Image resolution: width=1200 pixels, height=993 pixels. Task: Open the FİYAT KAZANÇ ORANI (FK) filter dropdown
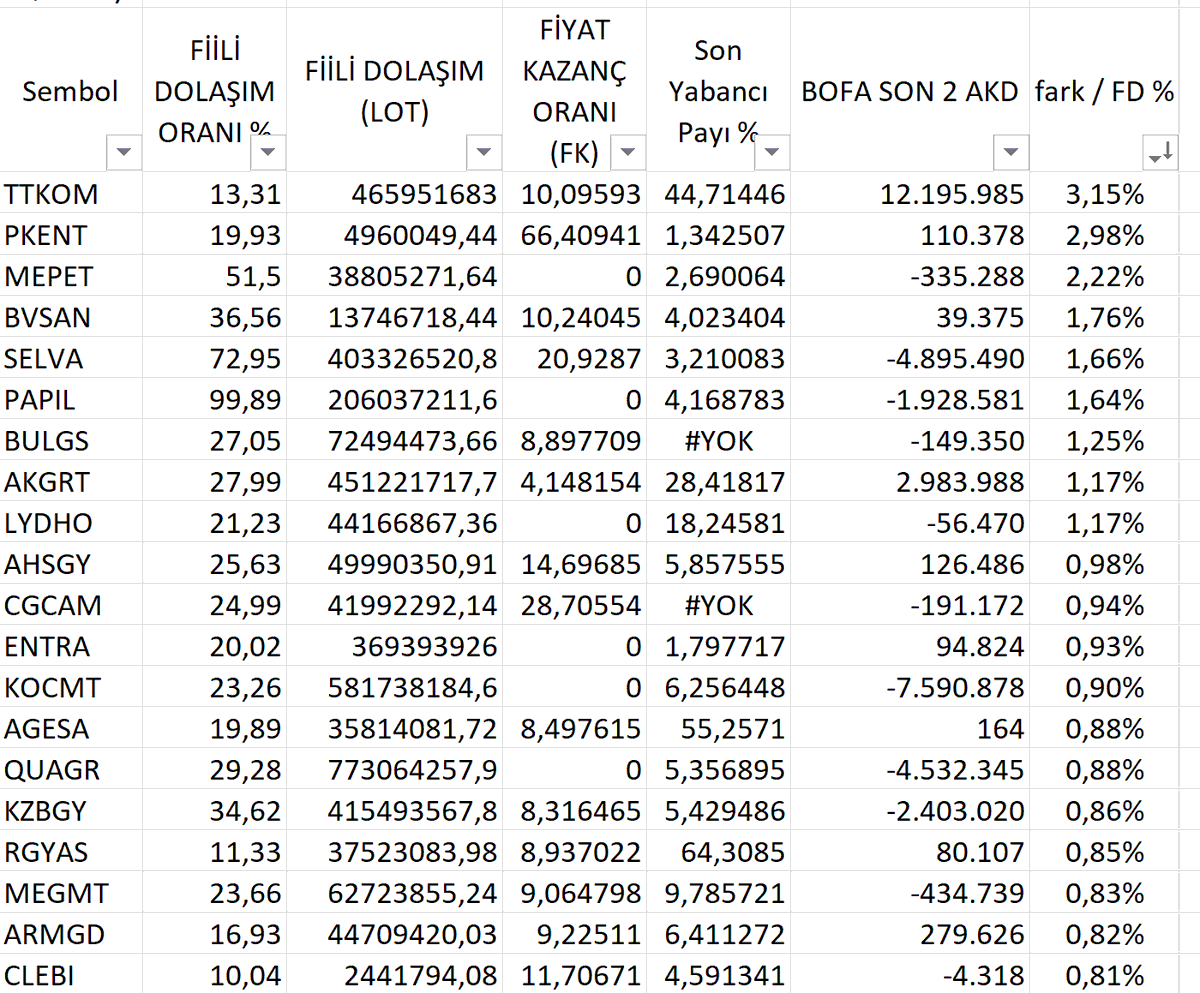pyautogui.click(x=628, y=152)
